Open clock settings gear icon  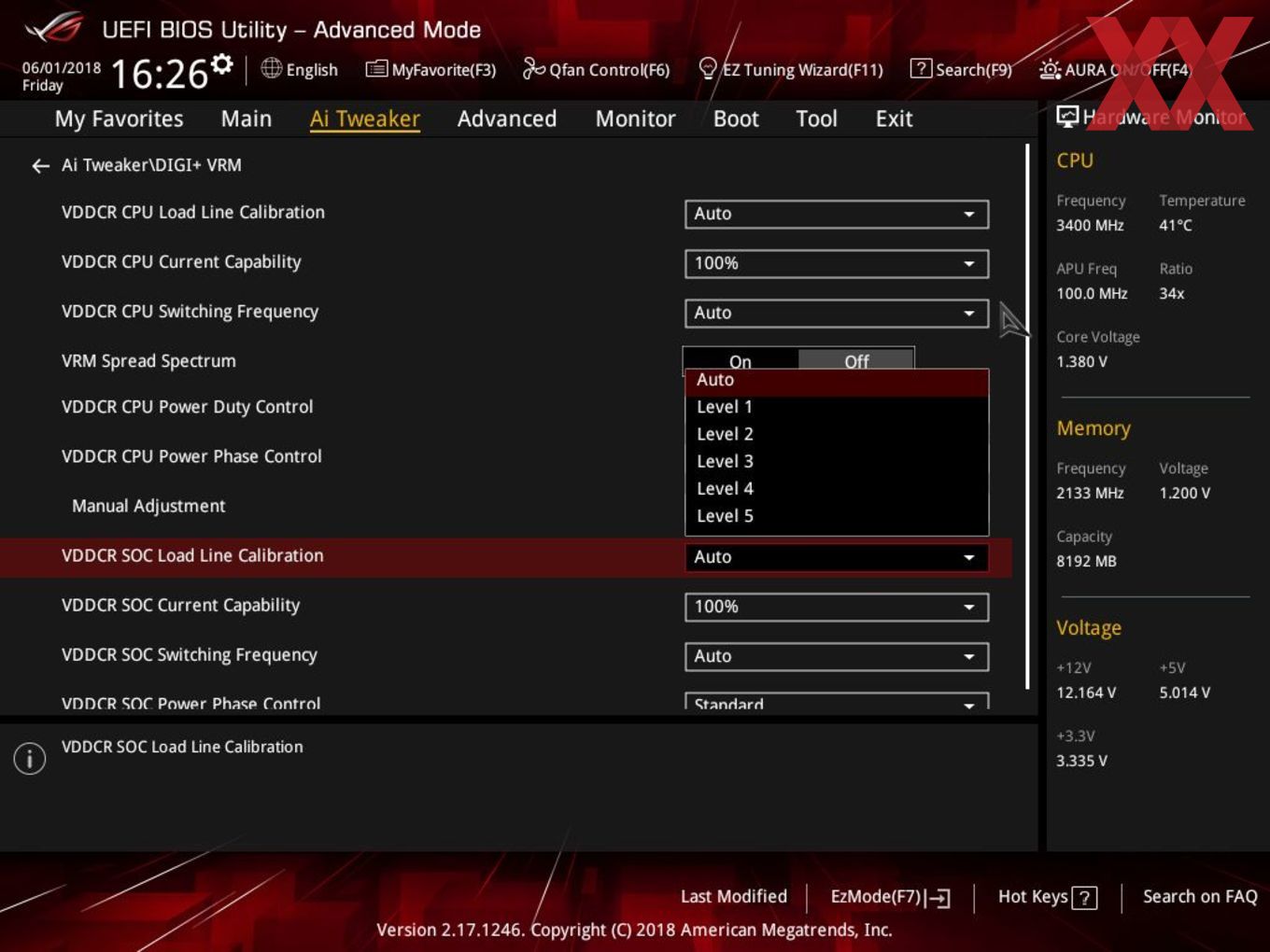[221, 64]
